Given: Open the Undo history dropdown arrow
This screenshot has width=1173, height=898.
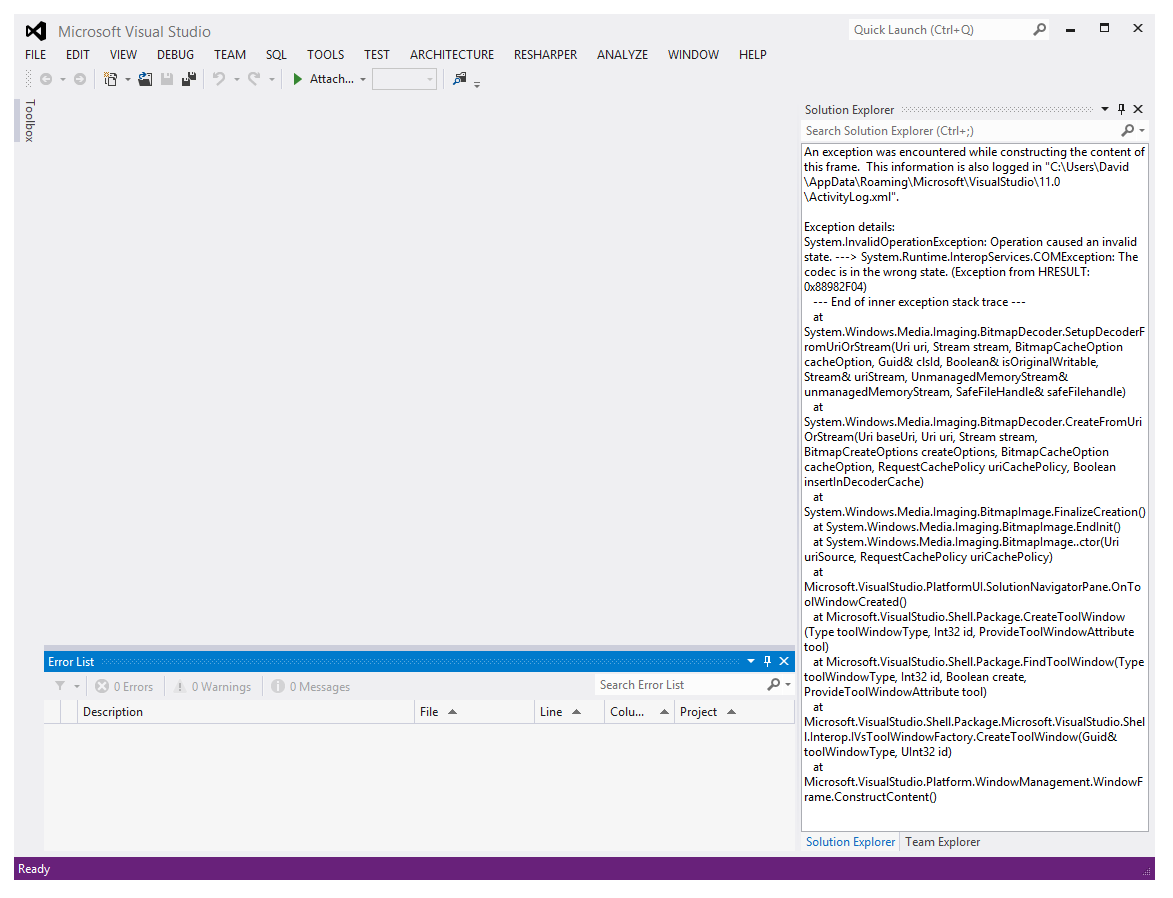Looking at the screenshot, I should [x=236, y=79].
